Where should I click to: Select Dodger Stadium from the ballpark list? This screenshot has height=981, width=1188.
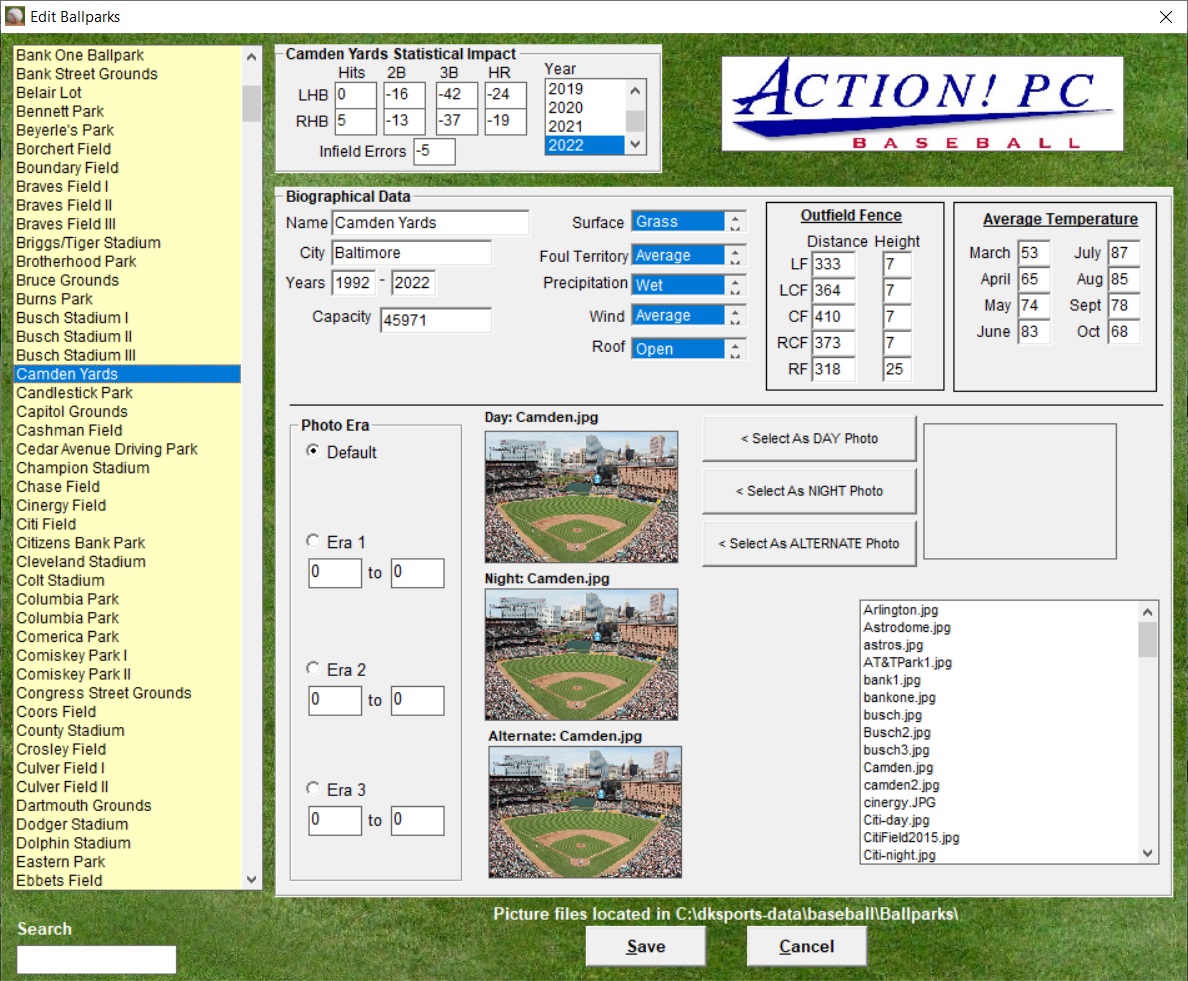point(72,824)
